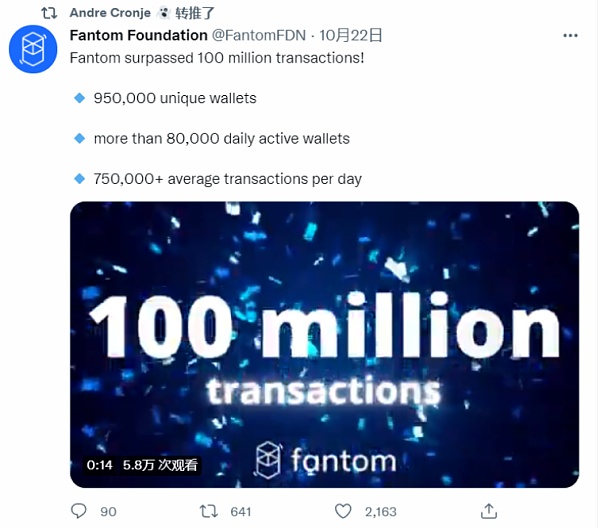This screenshot has width=600, height=529.
Task: Play the 100 million transactions video
Action: [324, 345]
